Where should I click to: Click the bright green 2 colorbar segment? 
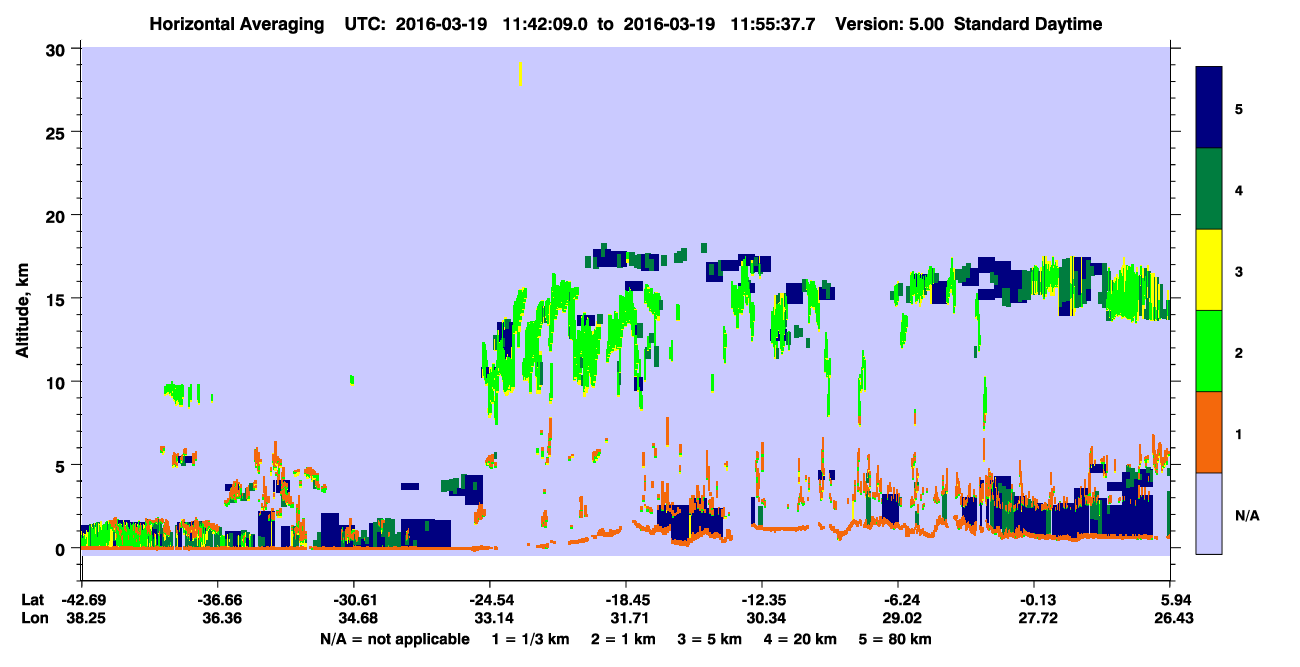coord(1209,351)
